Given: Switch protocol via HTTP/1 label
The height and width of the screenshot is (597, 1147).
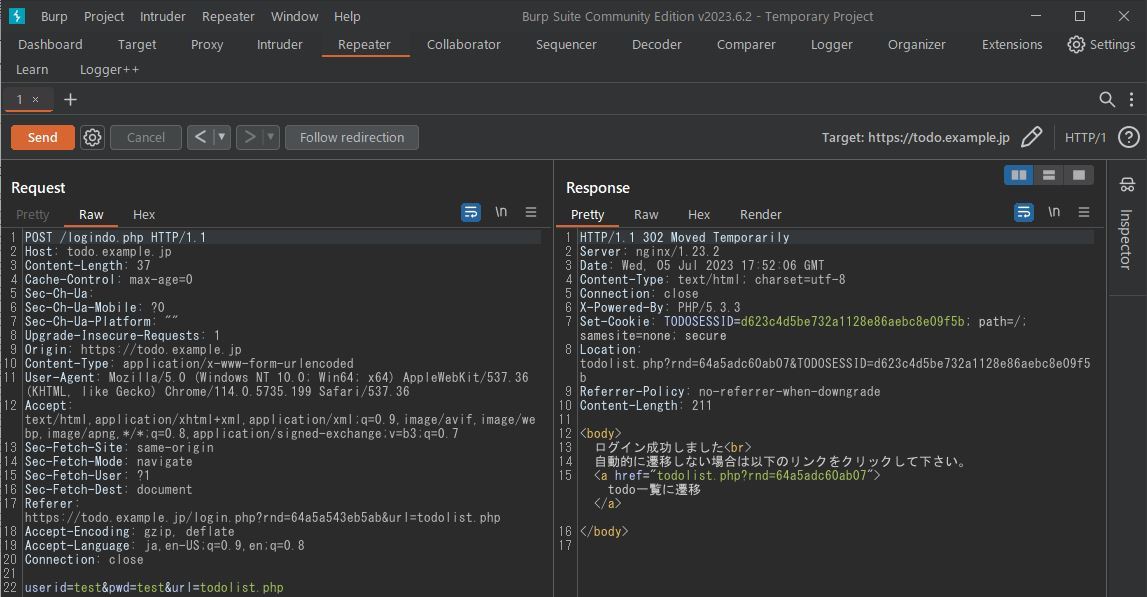Looking at the screenshot, I should (1085, 138).
